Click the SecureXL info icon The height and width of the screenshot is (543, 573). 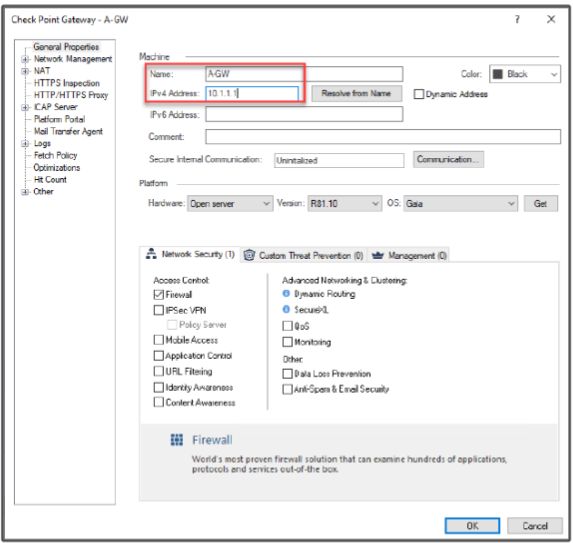point(286,310)
